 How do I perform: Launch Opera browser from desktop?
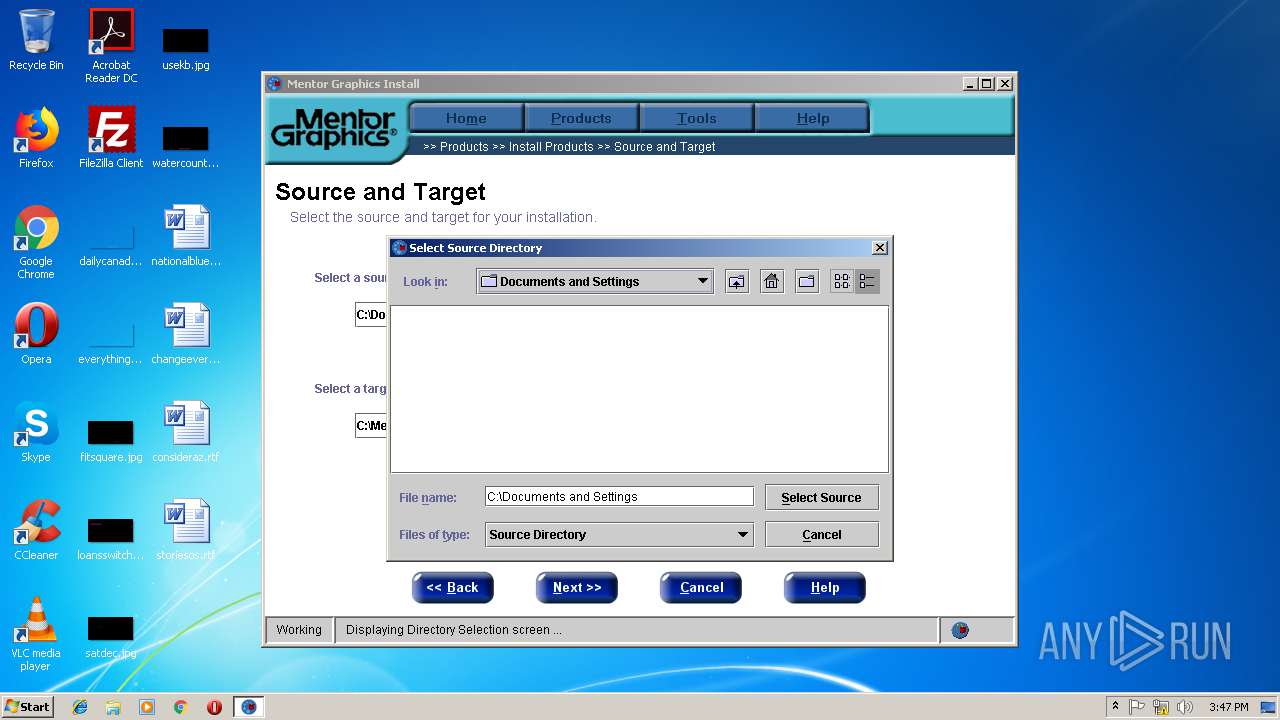[x=36, y=334]
